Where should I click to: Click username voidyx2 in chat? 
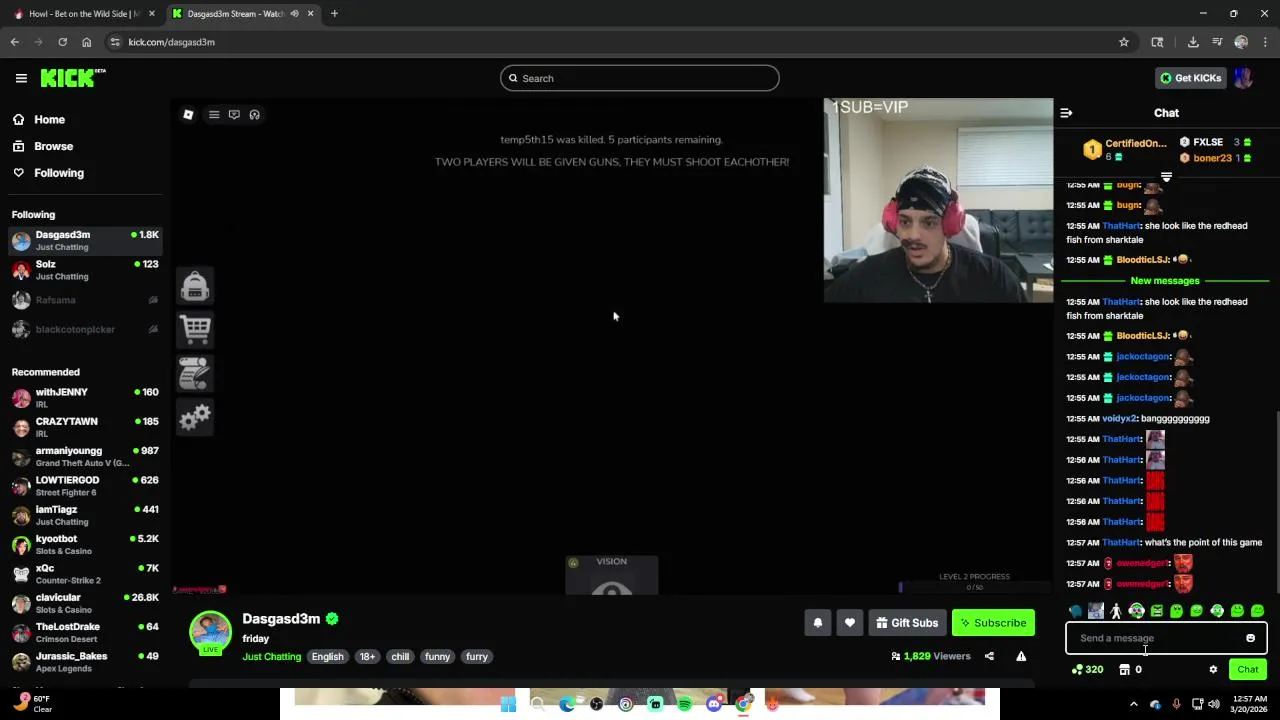pyautogui.click(x=1119, y=419)
